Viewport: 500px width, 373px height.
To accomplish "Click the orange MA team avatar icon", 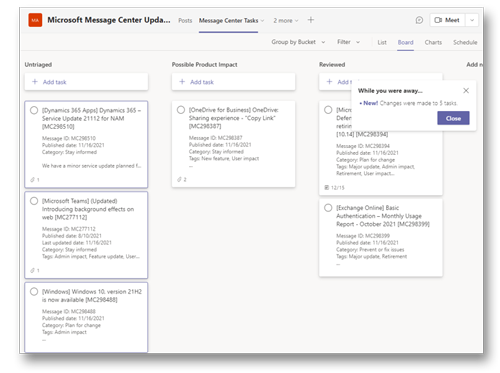I will point(35,20).
